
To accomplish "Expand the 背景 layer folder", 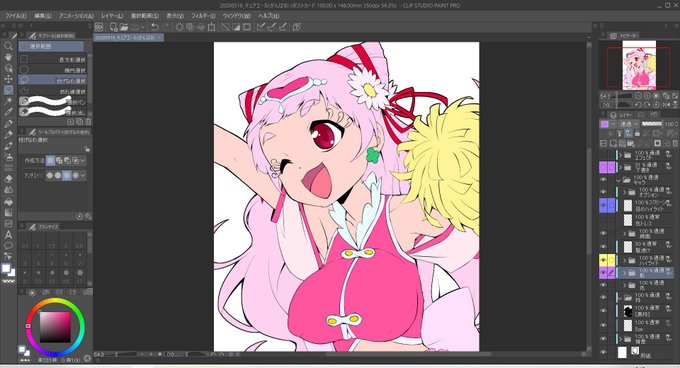I will [620, 338].
